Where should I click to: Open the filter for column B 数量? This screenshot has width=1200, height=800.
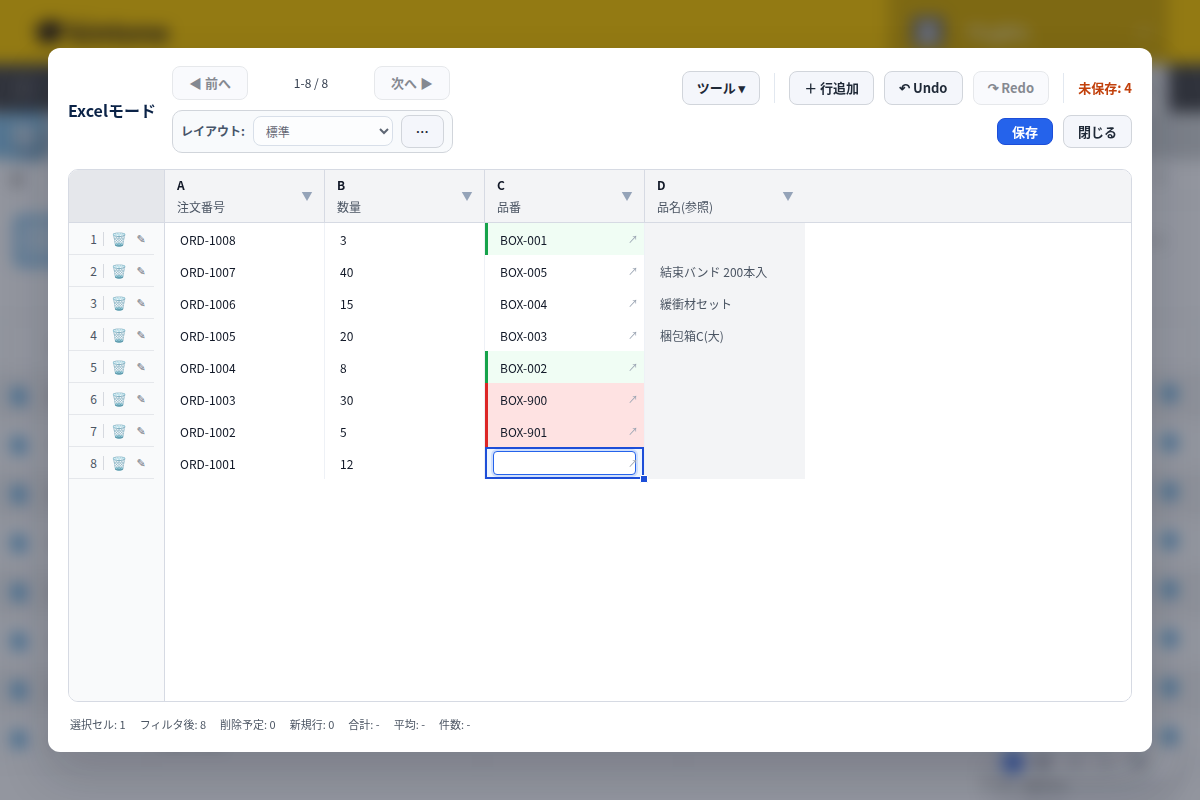(x=467, y=196)
